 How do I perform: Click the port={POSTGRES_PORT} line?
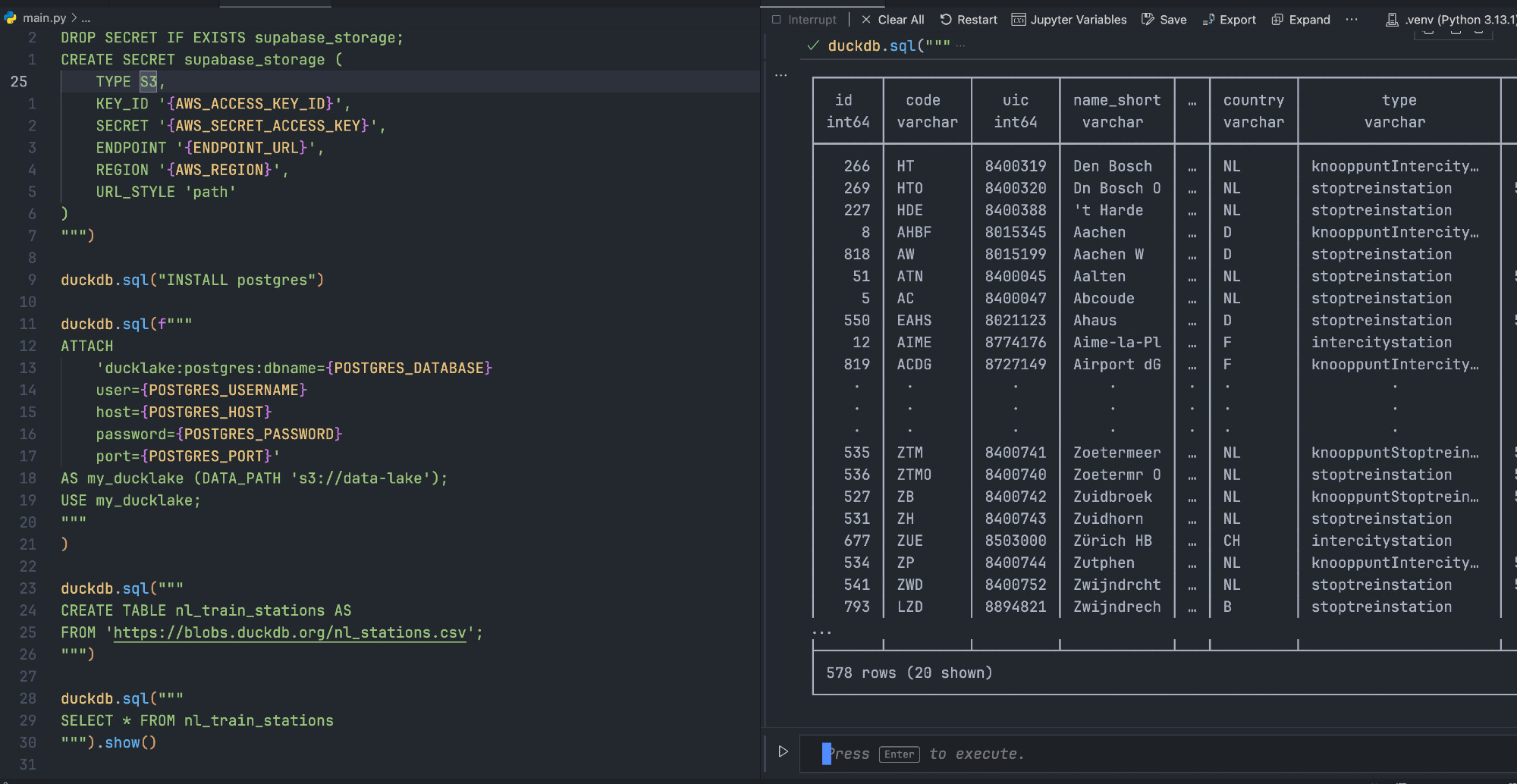click(x=188, y=456)
